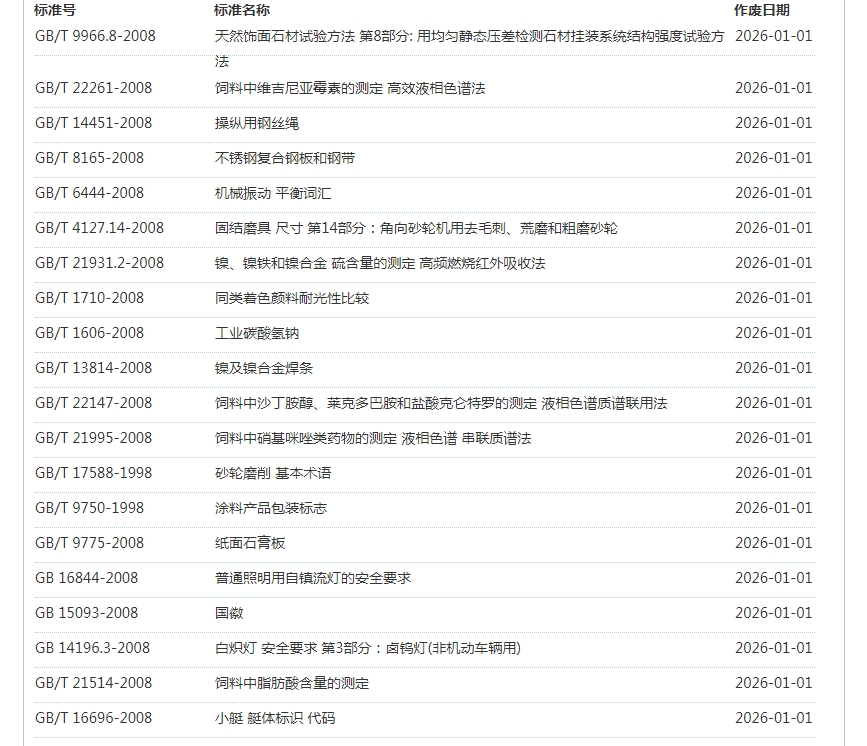Select standard number GB 16844-2008
The width and height of the screenshot is (867, 746).
click(x=86, y=578)
